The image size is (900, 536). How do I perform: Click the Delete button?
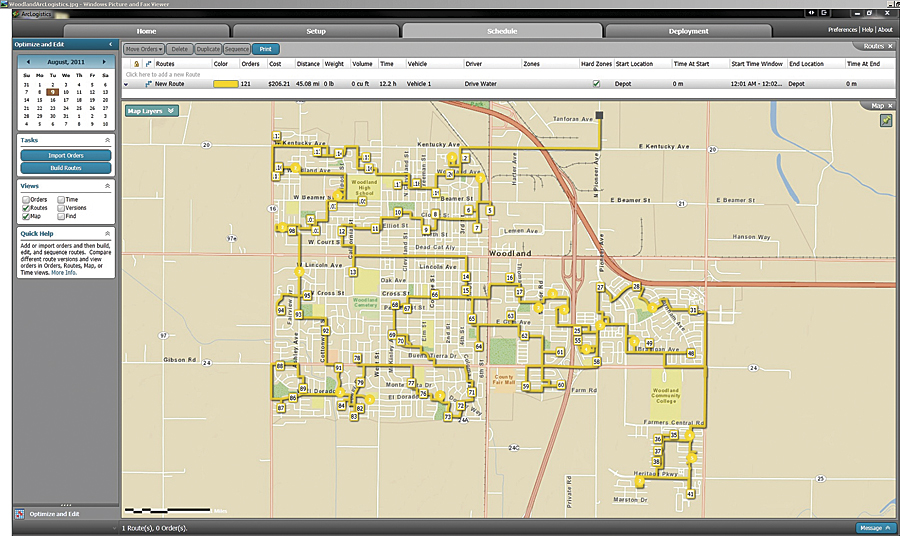tap(180, 49)
